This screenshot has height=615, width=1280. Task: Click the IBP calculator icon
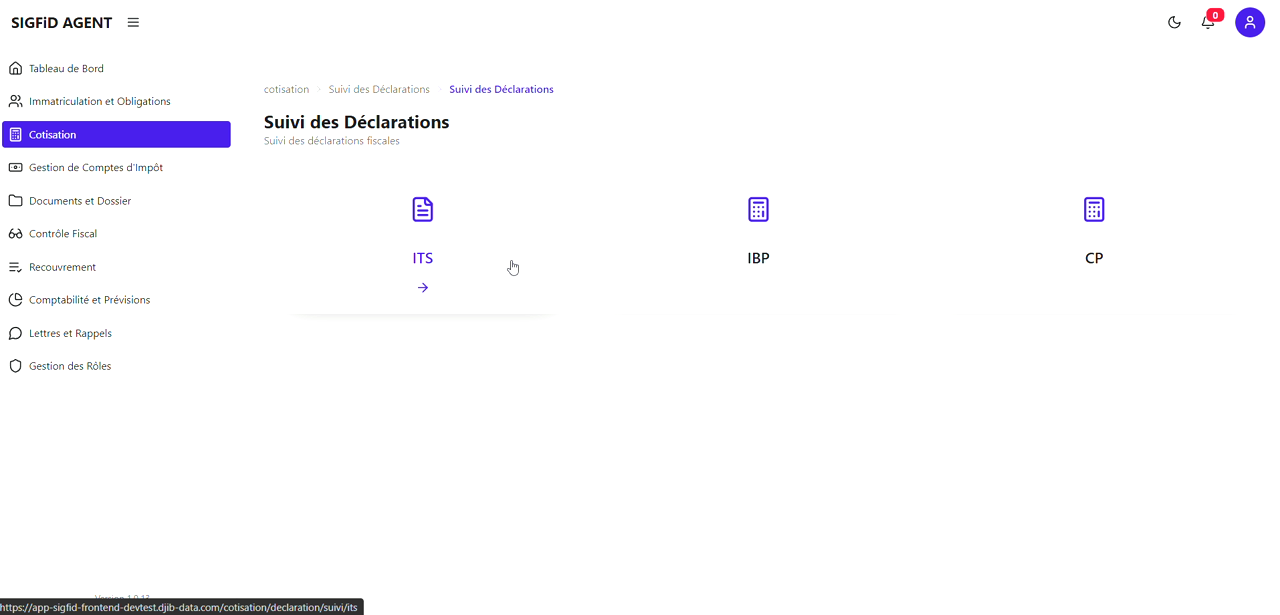tap(758, 209)
